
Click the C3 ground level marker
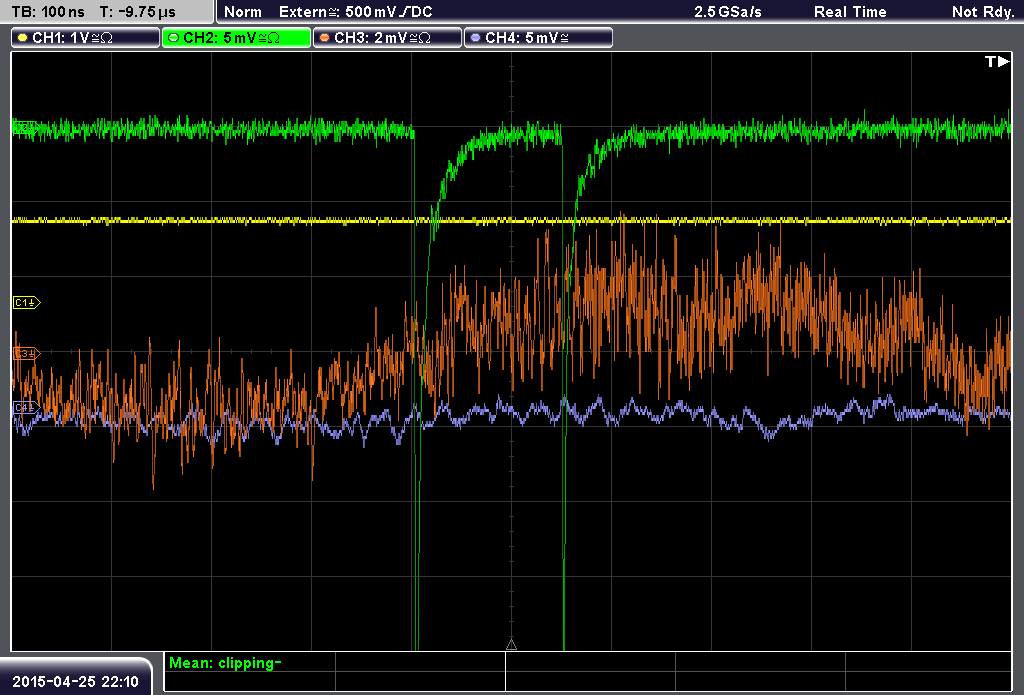pyautogui.click(x=27, y=353)
